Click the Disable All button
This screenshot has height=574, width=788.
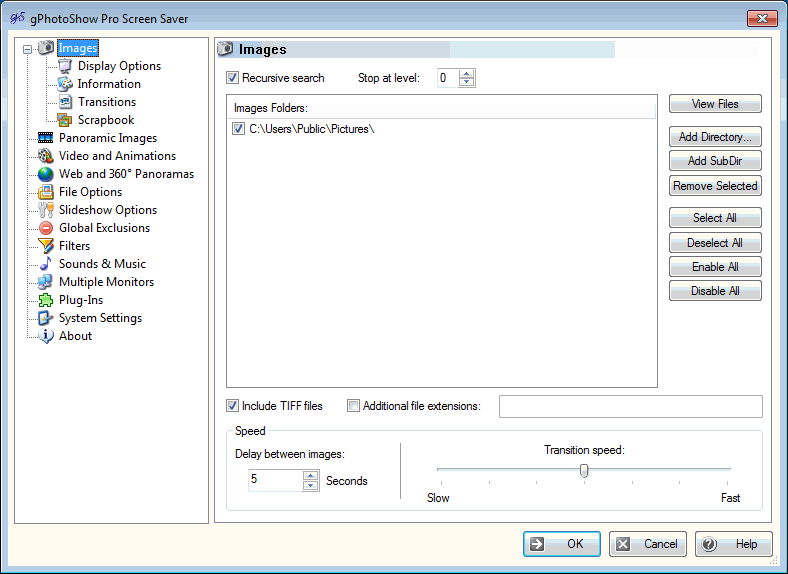pyautogui.click(x=715, y=291)
